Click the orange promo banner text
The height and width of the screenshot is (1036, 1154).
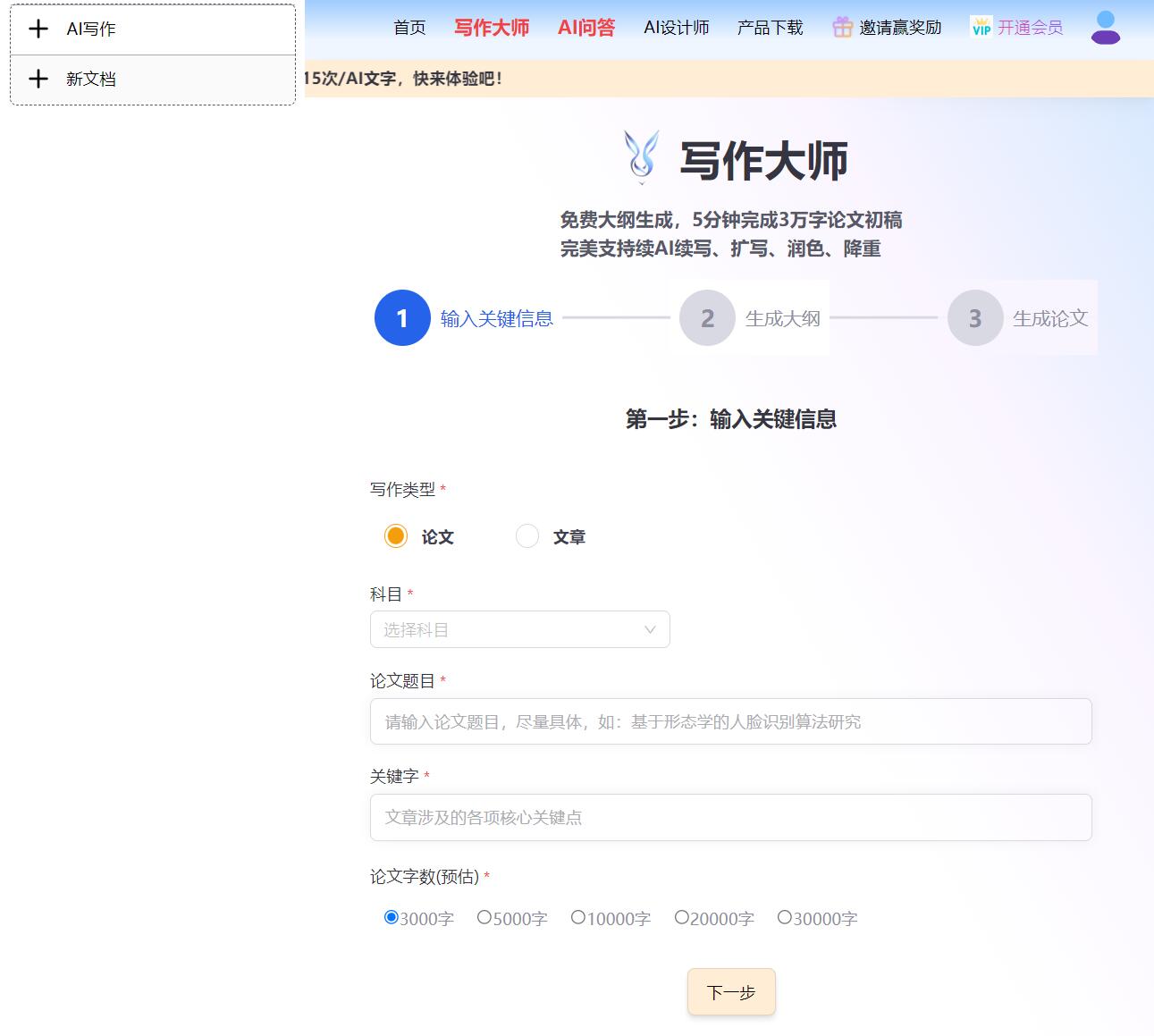coord(403,79)
